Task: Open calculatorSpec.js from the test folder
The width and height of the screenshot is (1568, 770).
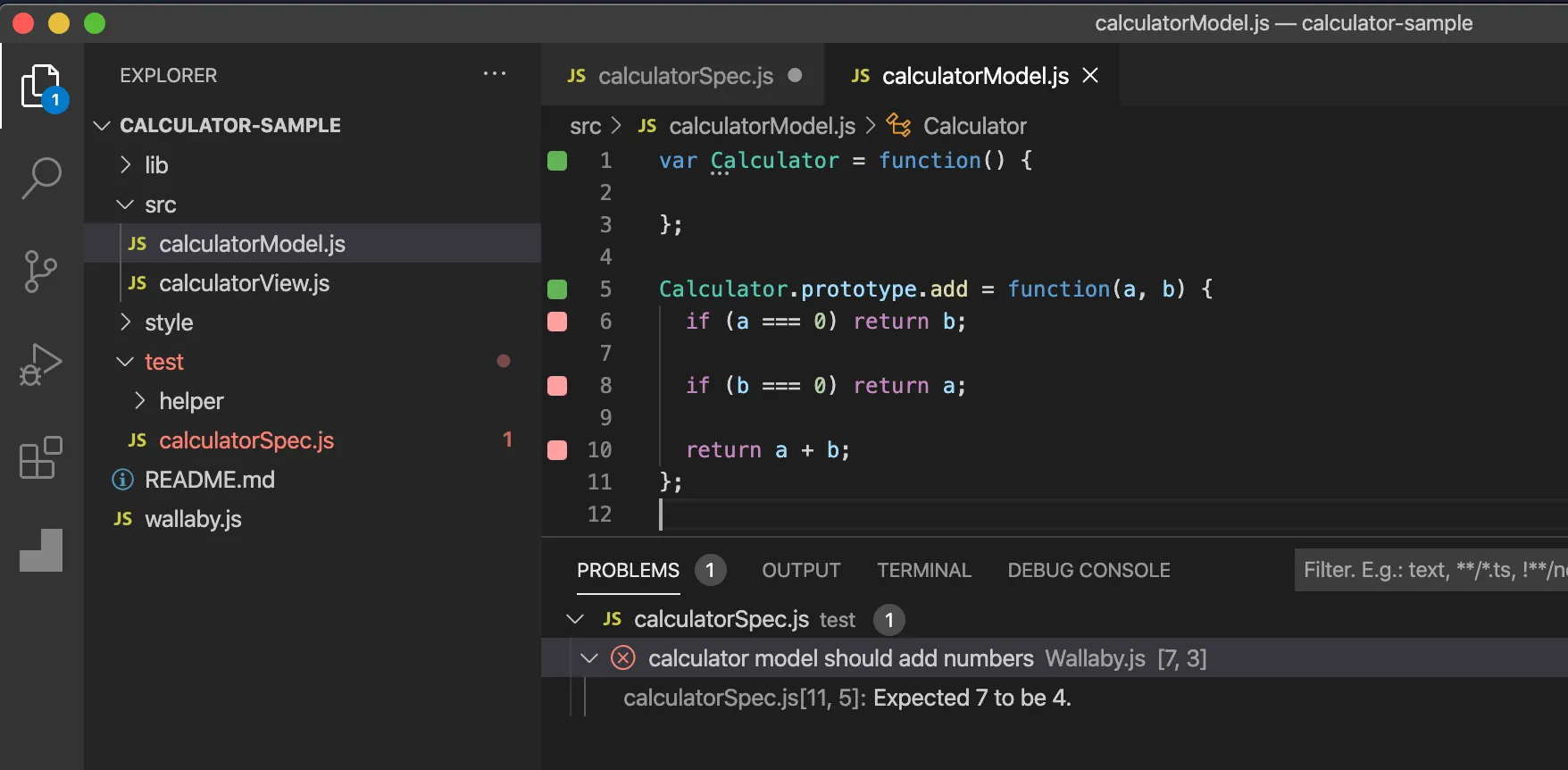Action: point(313,440)
